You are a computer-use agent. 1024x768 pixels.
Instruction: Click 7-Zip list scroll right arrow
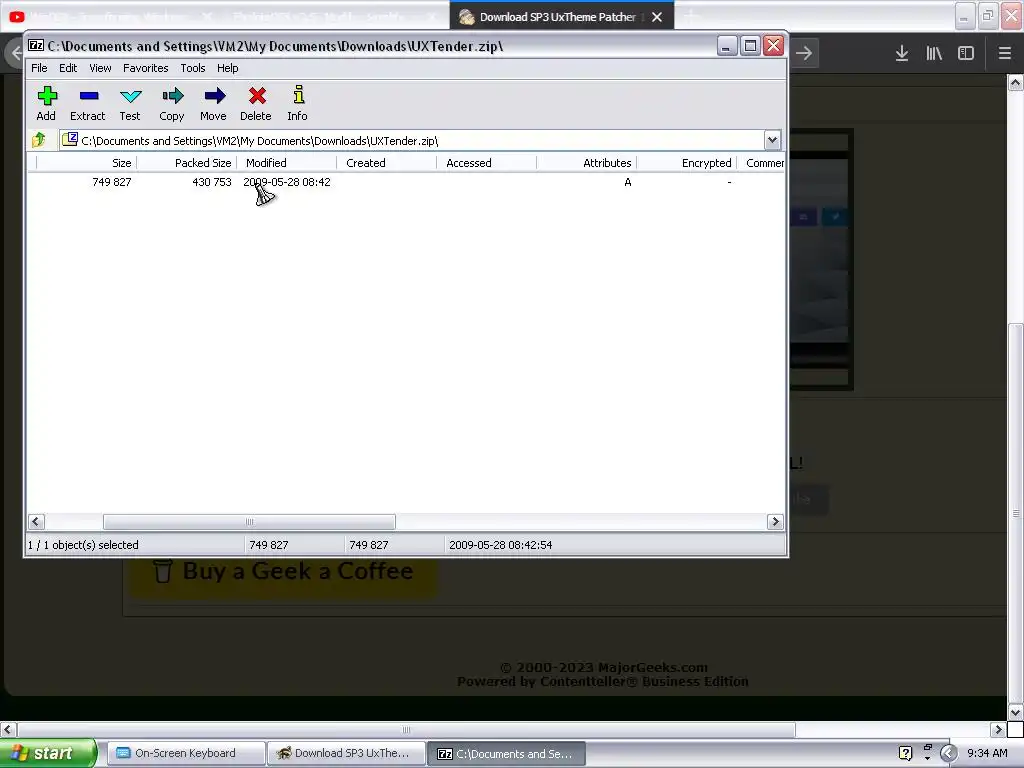point(775,522)
